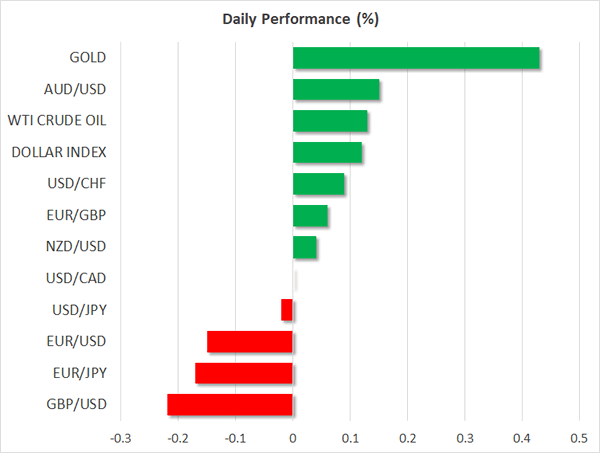This screenshot has width=600, height=453.
Task: Click the -0.3 x-axis tick label
Action: click(120, 438)
